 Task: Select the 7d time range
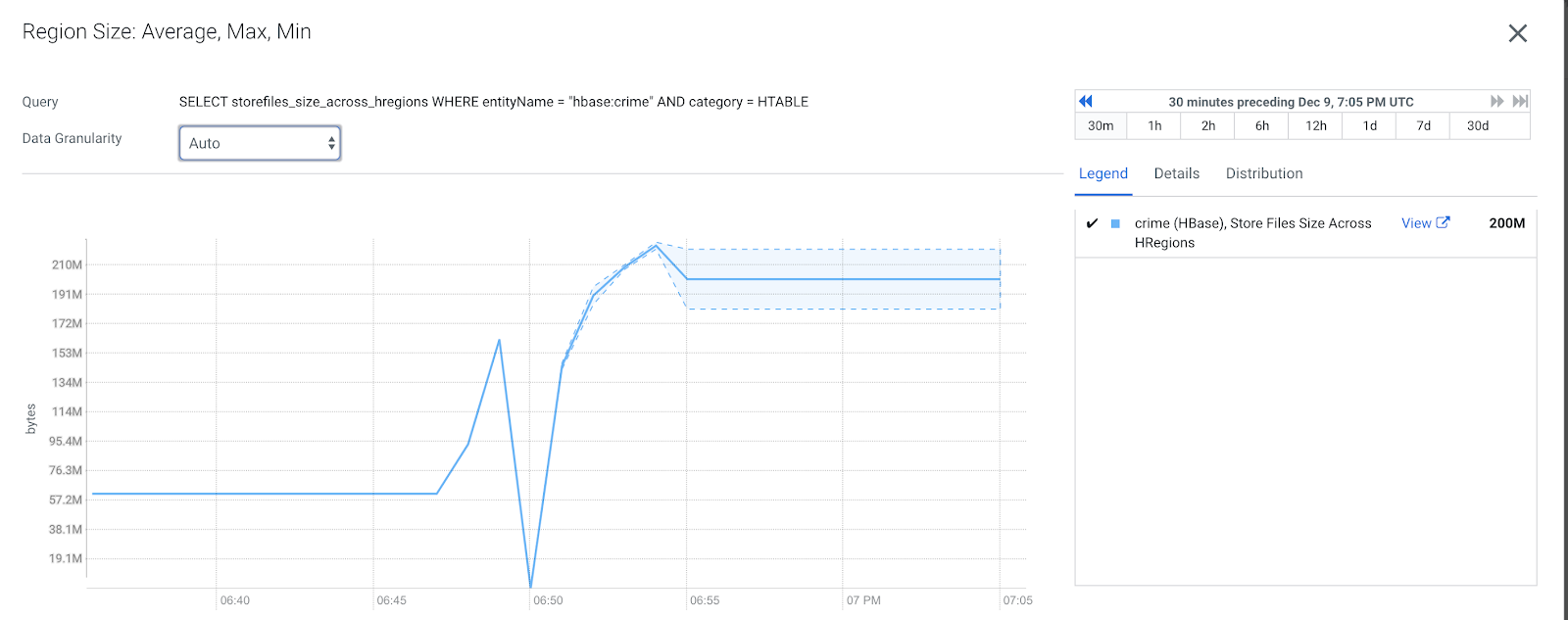click(1424, 126)
